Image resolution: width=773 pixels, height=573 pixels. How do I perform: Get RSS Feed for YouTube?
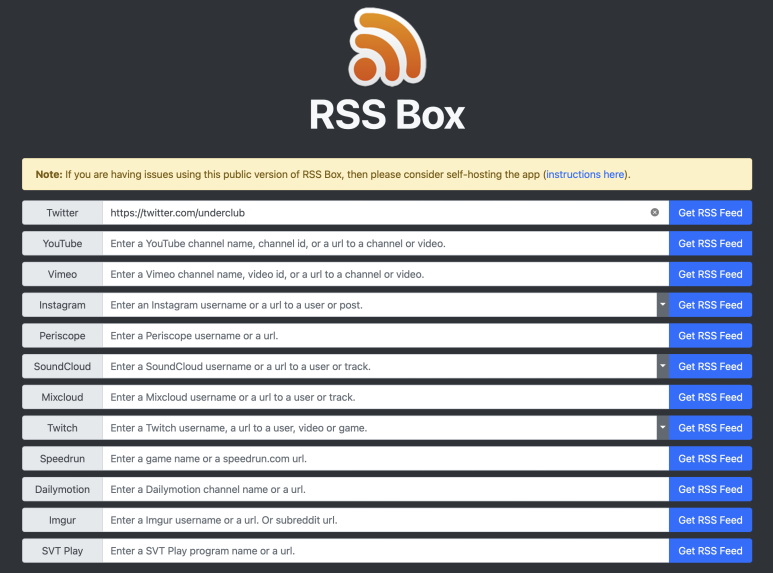pos(710,244)
